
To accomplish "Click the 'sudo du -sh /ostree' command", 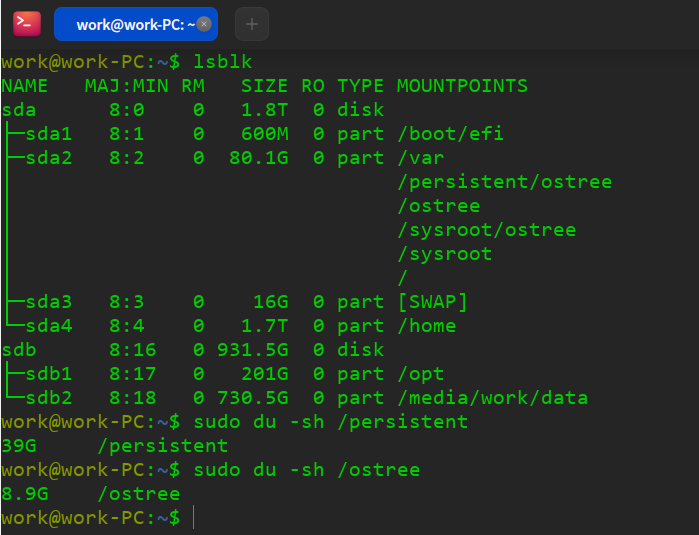I will pyautogui.click(x=307, y=471).
